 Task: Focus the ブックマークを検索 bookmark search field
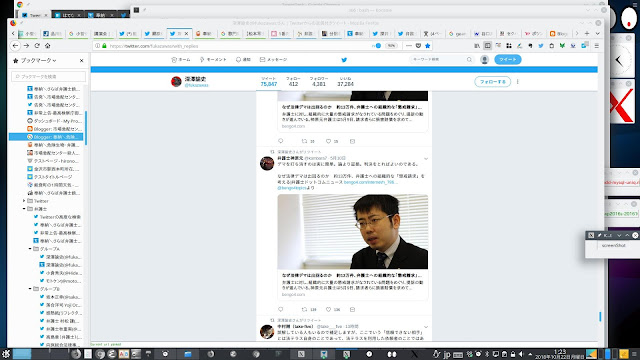pyautogui.click(x=49, y=76)
